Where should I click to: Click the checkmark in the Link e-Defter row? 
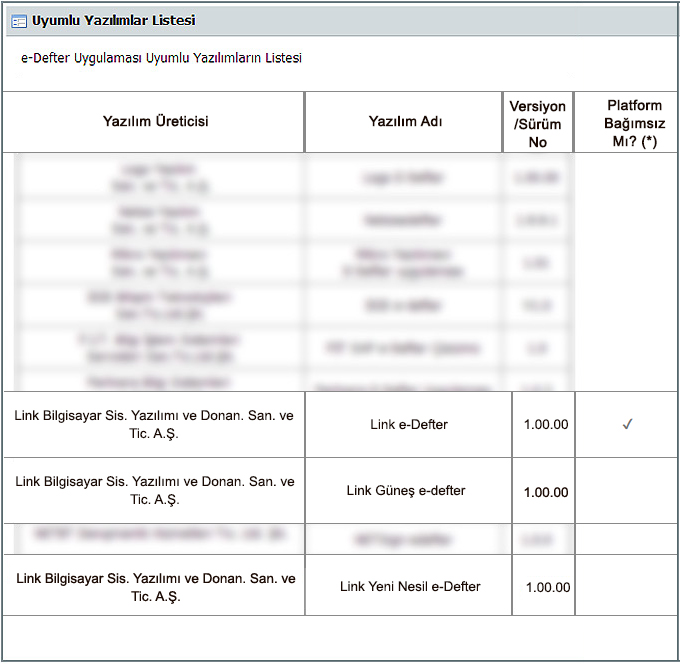pyautogui.click(x=627, y=424)
